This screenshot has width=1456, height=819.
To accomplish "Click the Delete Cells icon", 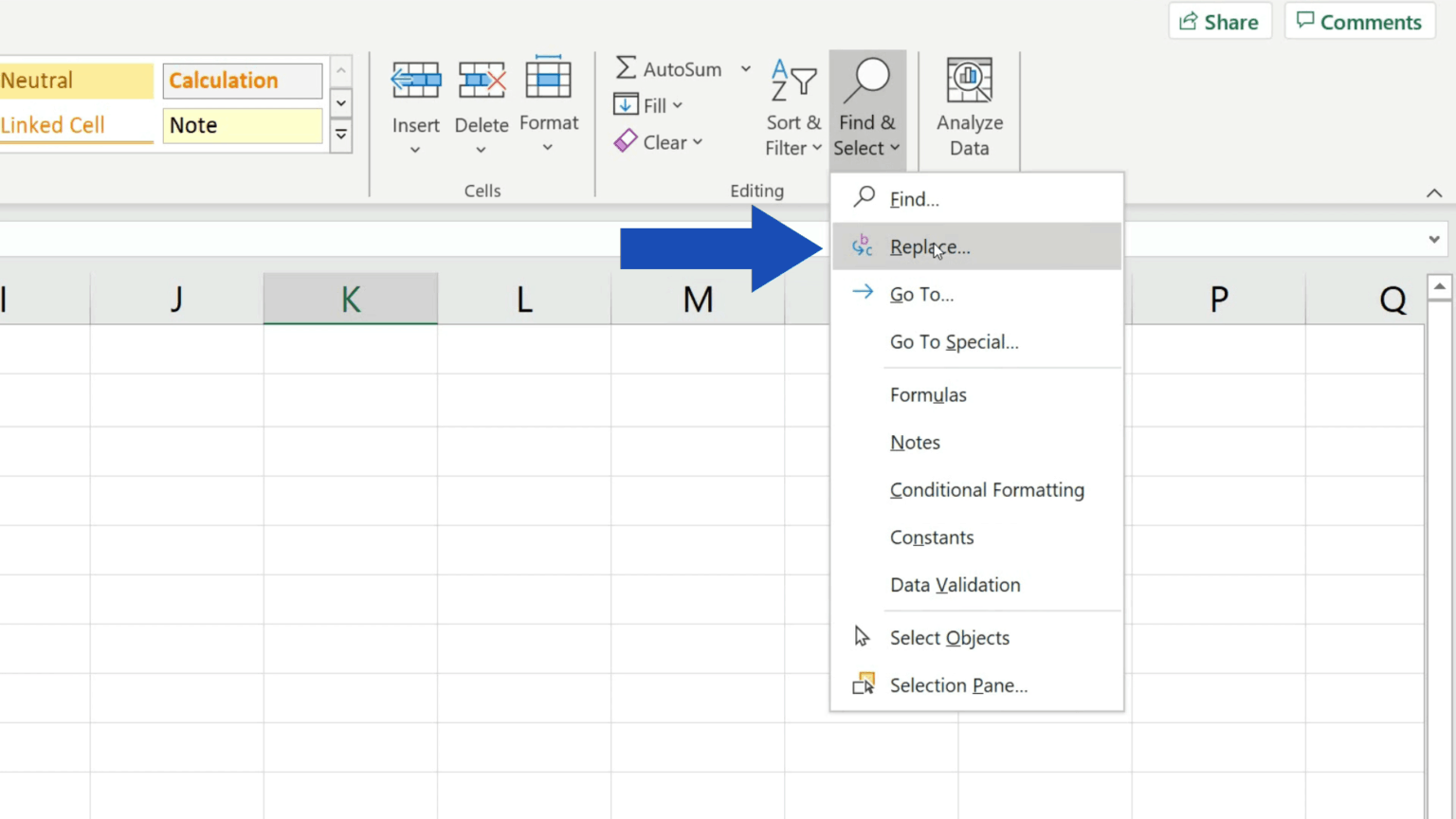I will [x=481, y=80].
